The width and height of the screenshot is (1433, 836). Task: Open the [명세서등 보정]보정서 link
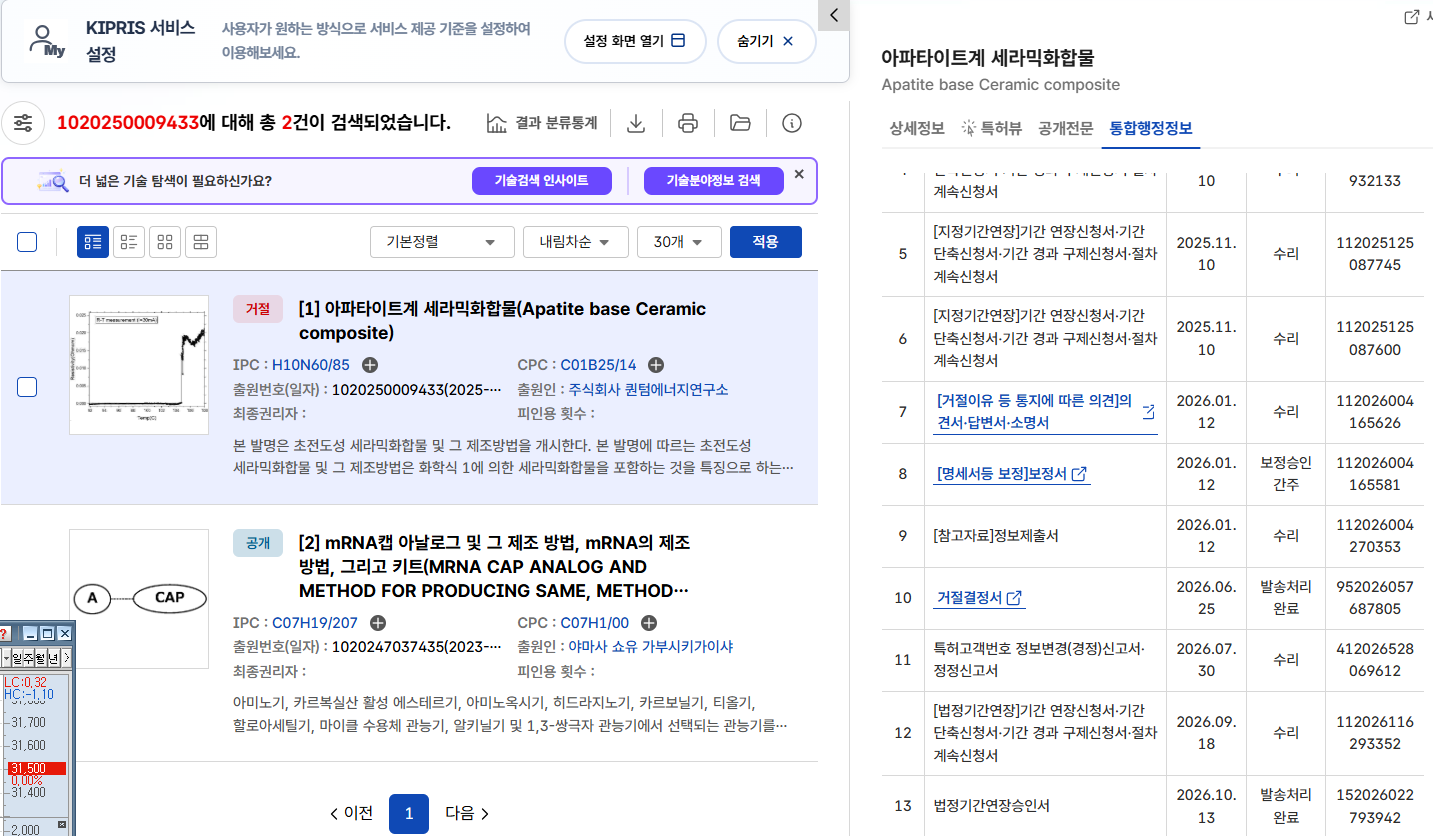coord(1011,474)
